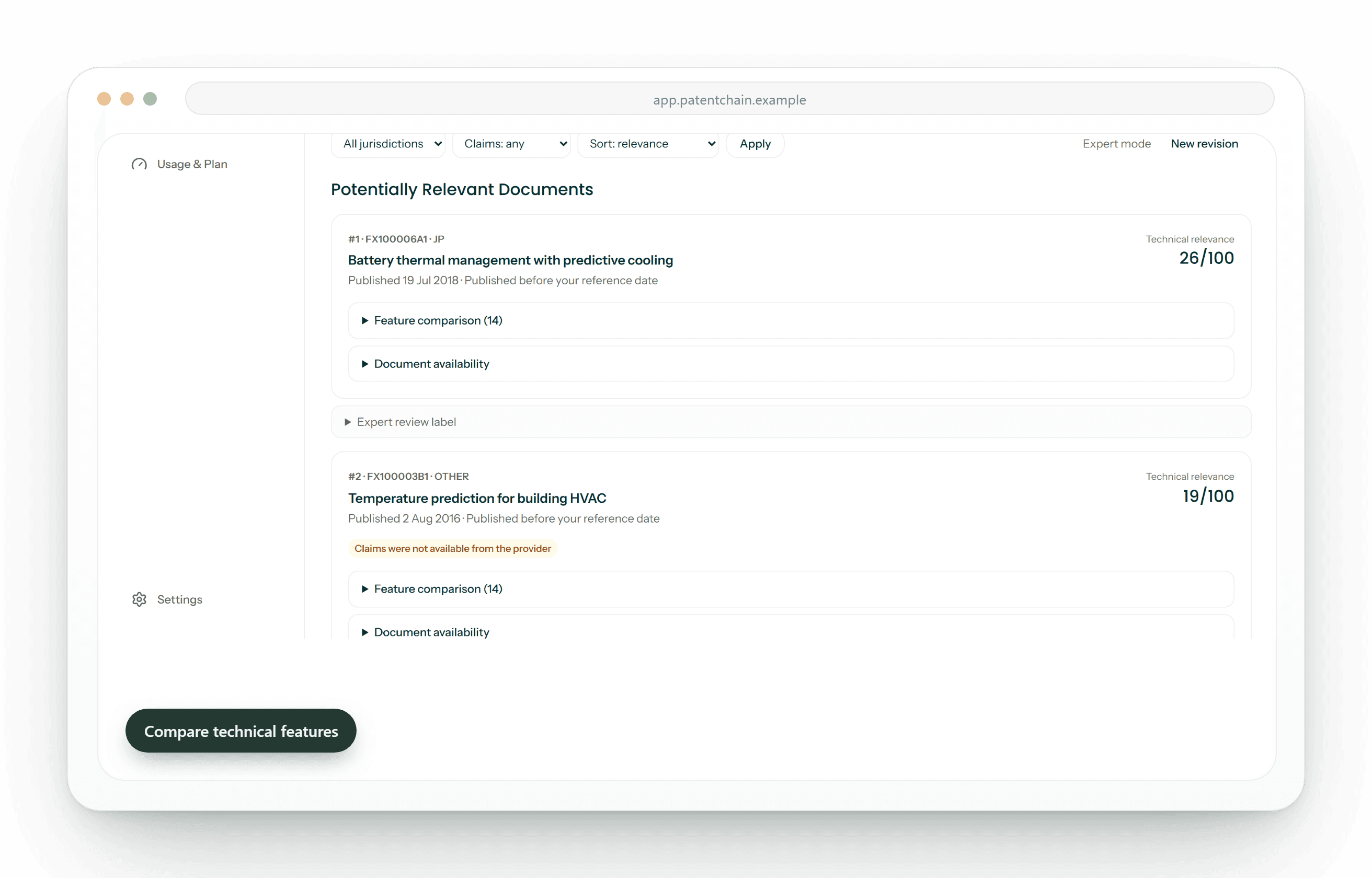
Task: Click the 26/100 technical relevance score
Action: coord(1207,258)
